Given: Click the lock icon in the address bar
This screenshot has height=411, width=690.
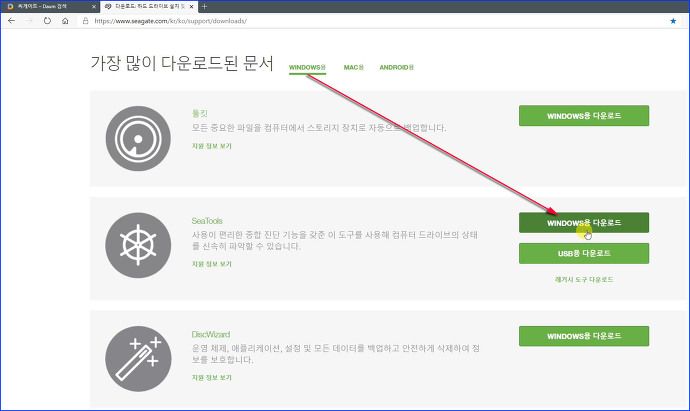Looking at the screenshot, I should (85, 21).
